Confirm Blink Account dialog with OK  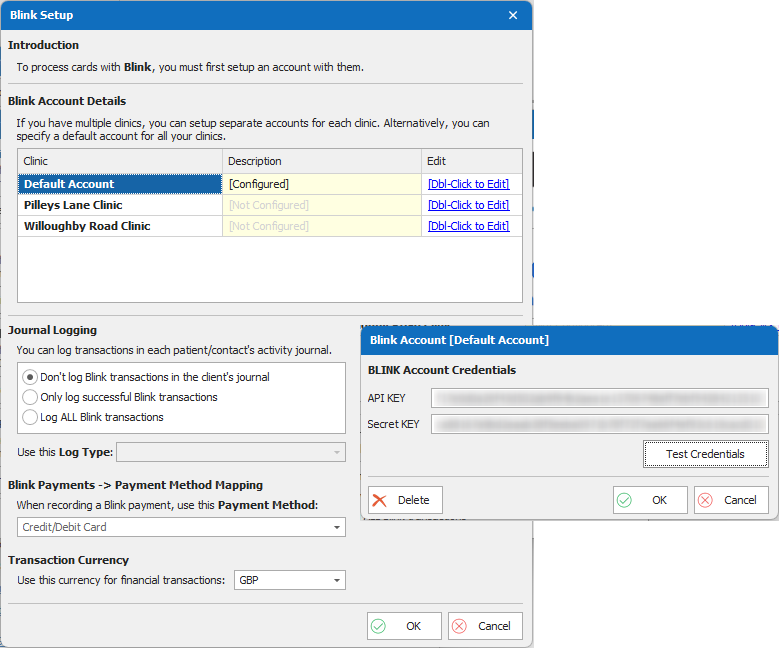point(650,500)
